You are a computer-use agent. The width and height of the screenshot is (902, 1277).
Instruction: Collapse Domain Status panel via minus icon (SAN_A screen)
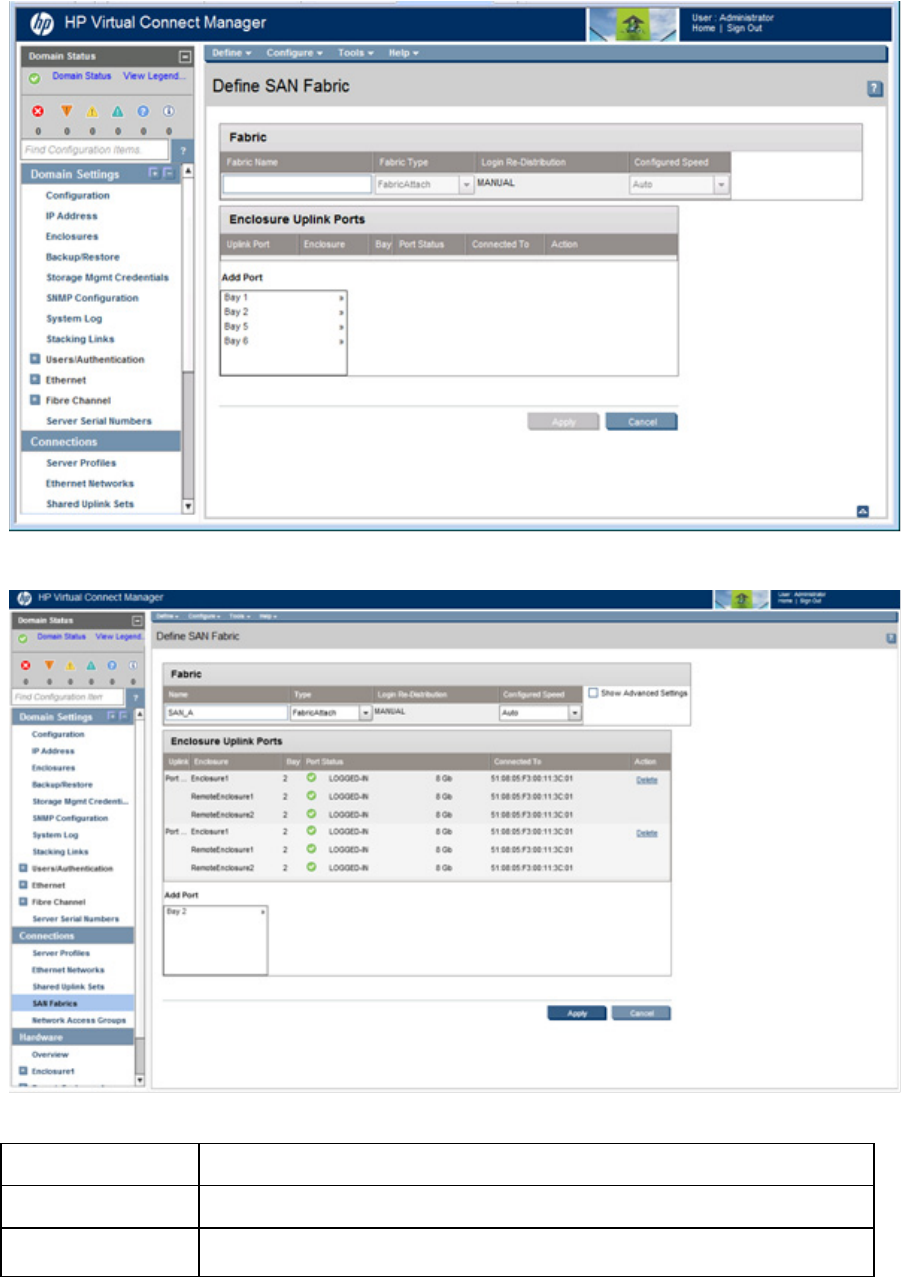(138, 620)
